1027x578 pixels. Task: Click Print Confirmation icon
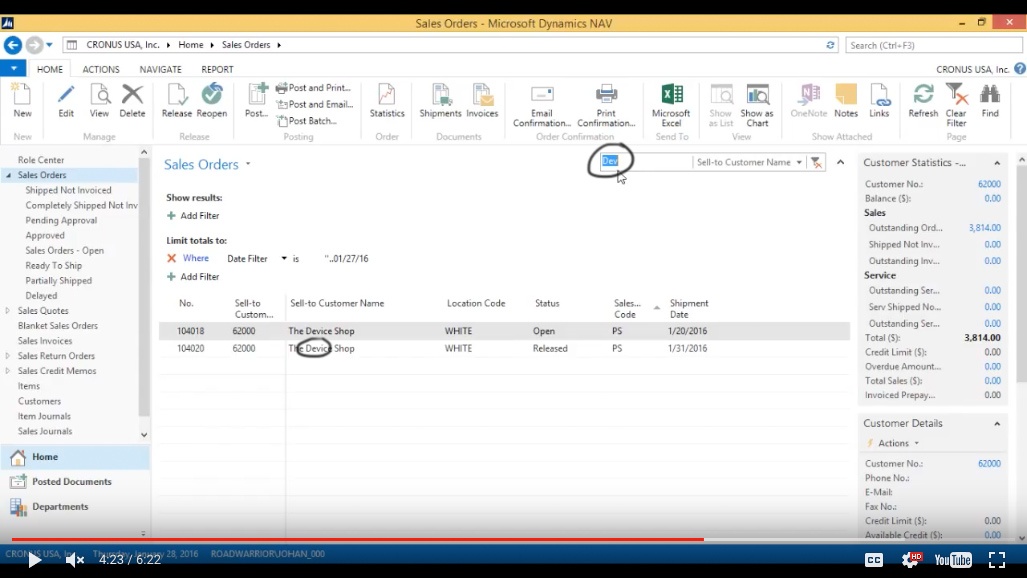pyautogui.click(x=606, y=106)
